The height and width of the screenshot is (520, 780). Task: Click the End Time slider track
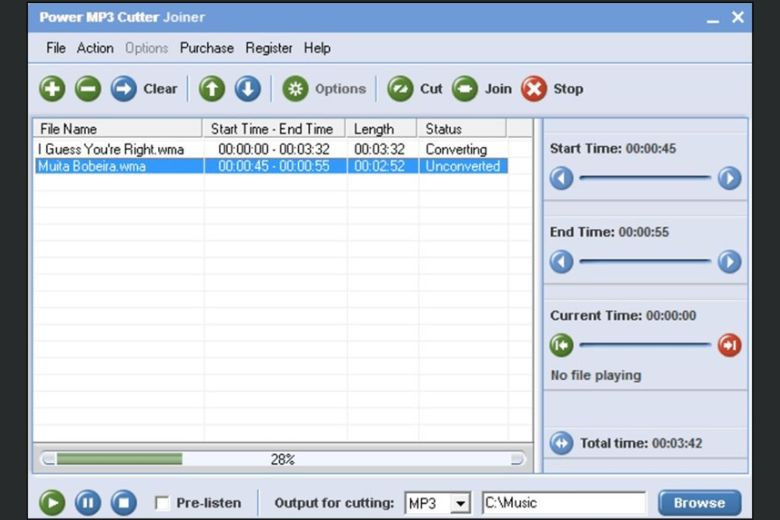[x=646, y=261]
